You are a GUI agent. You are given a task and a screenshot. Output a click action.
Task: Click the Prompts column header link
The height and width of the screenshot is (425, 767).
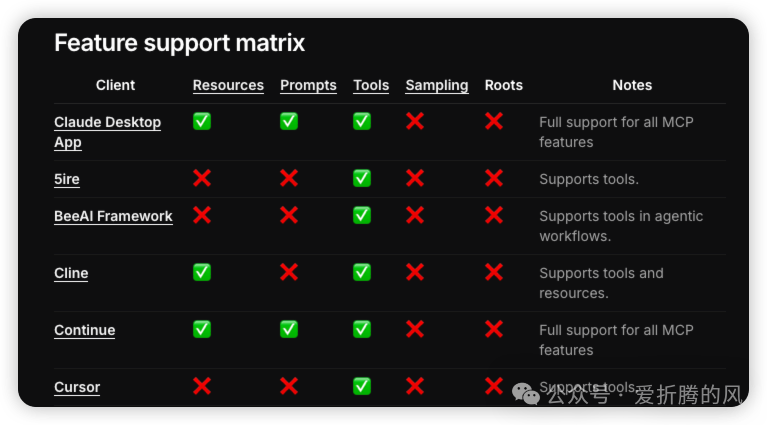click(x=308, y=85)
